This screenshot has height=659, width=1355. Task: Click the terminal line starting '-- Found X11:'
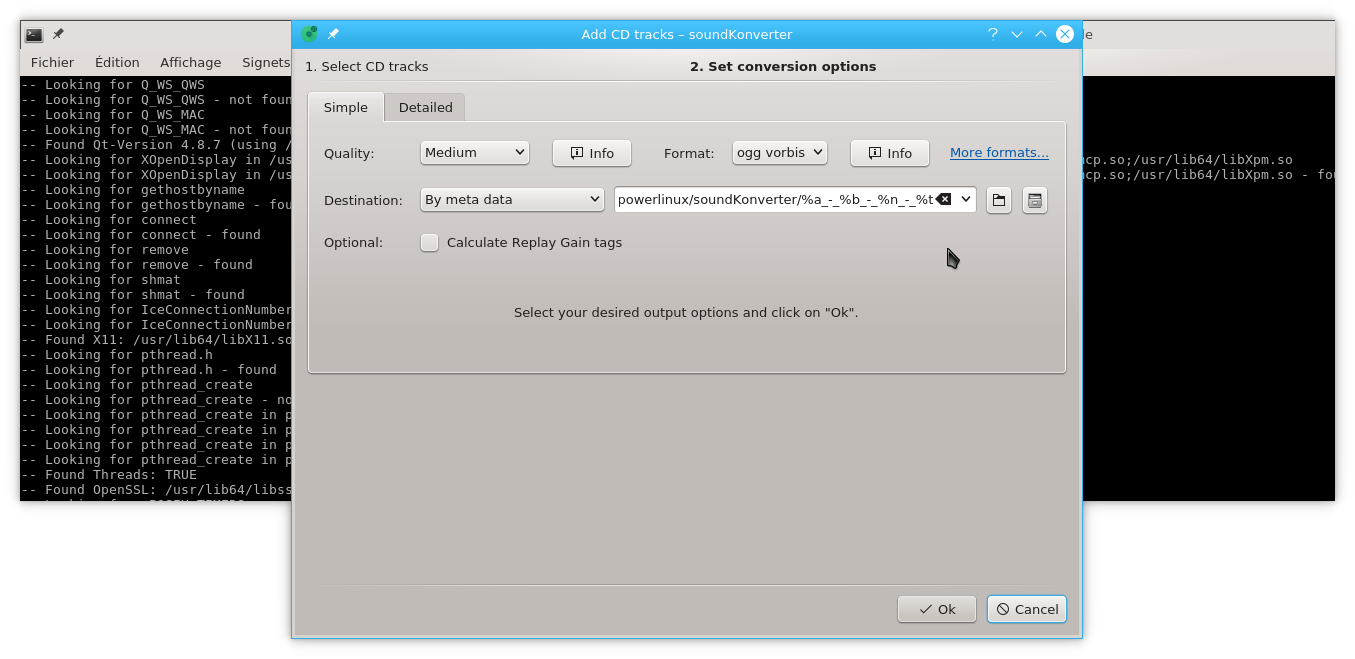[x=156, y=340]
